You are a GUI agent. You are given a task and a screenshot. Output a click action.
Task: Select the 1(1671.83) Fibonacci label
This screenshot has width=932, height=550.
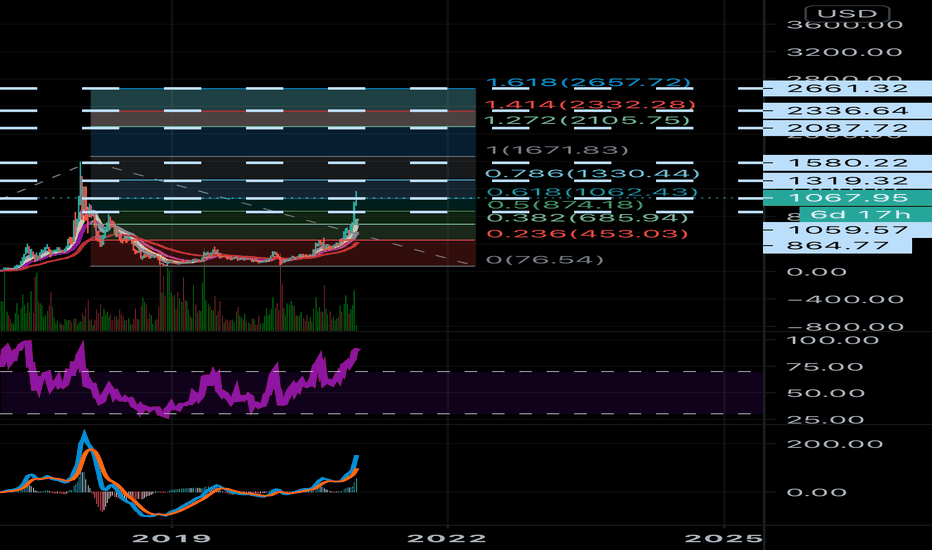pos(557,150)
